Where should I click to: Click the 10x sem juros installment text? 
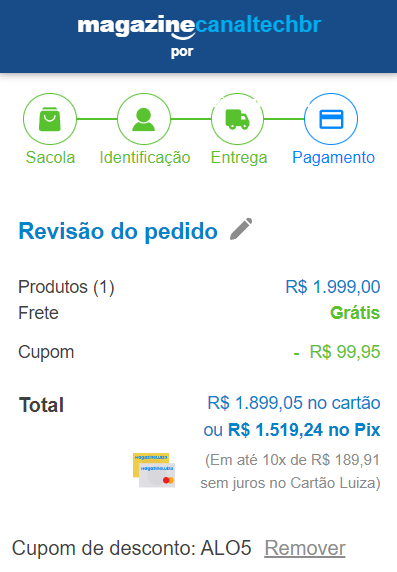click(290, 471)
